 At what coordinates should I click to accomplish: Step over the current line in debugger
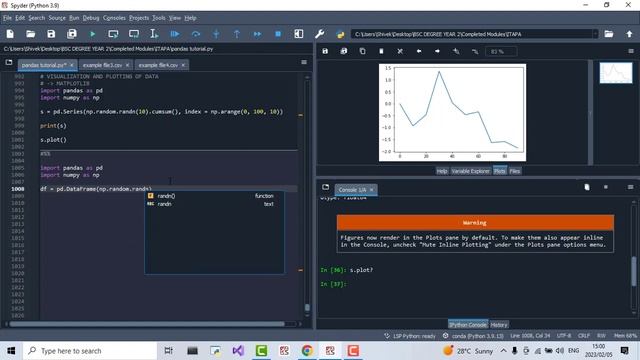click(x=196, y=34)
